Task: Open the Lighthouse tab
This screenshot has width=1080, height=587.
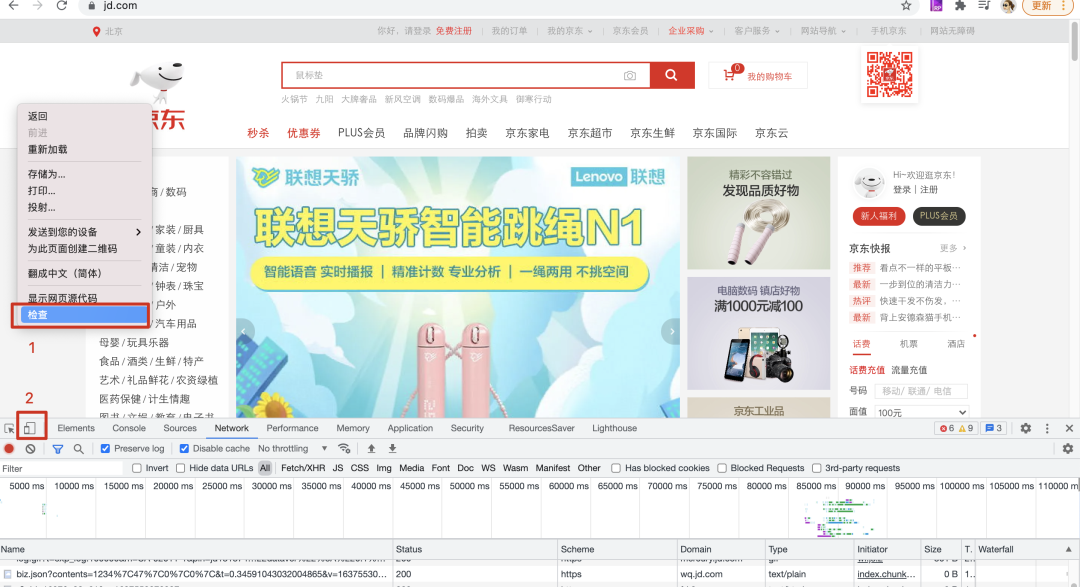Action: (x=614, y=428)
